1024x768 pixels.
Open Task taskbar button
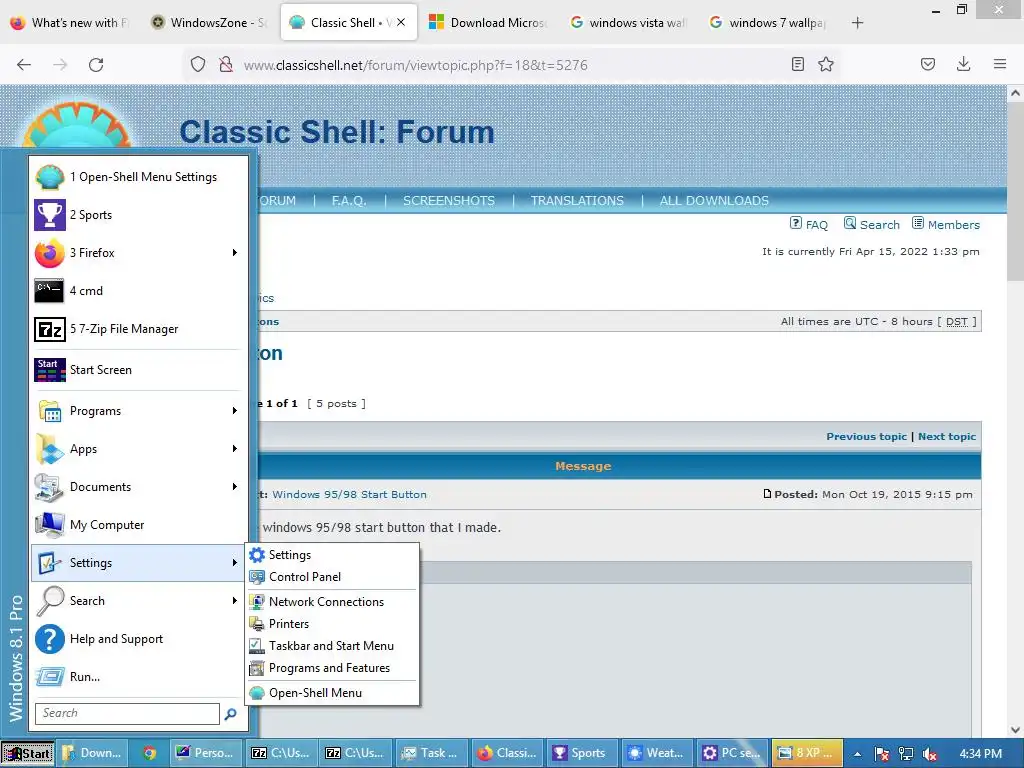430,753
